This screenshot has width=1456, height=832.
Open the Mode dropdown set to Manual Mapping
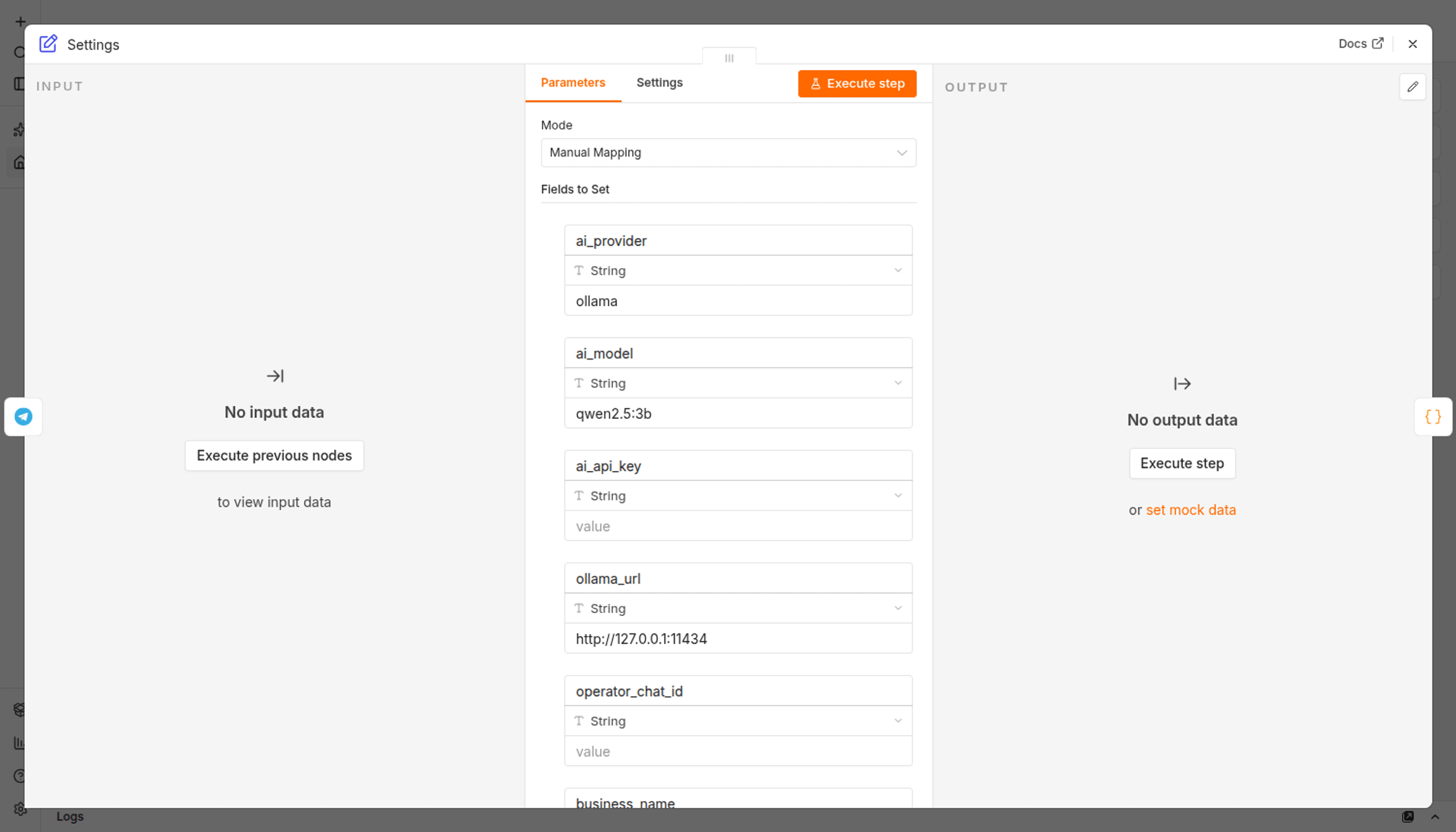point(728,153)
